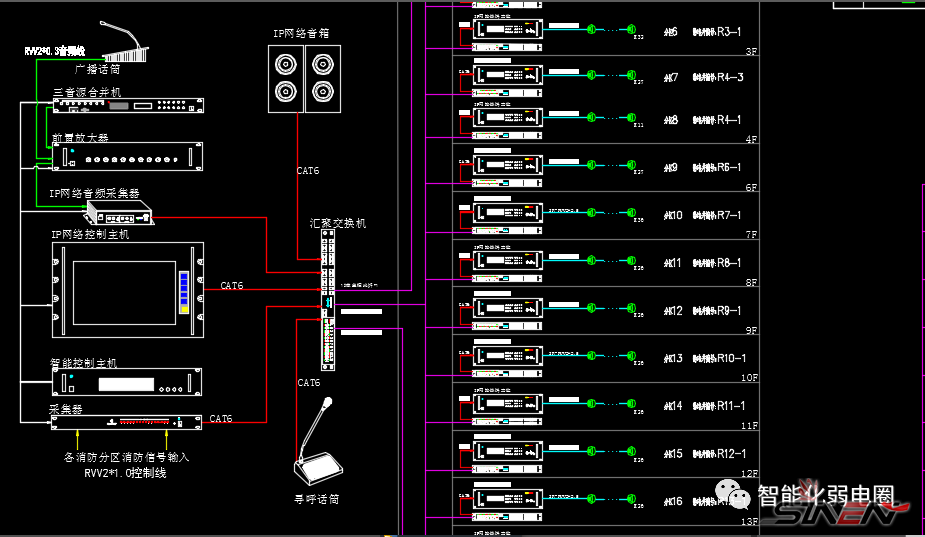The image size is (925, 537).
Task: Click the CAT6 label beside IP网络控制主机
Action: click(x=231, y=286)
